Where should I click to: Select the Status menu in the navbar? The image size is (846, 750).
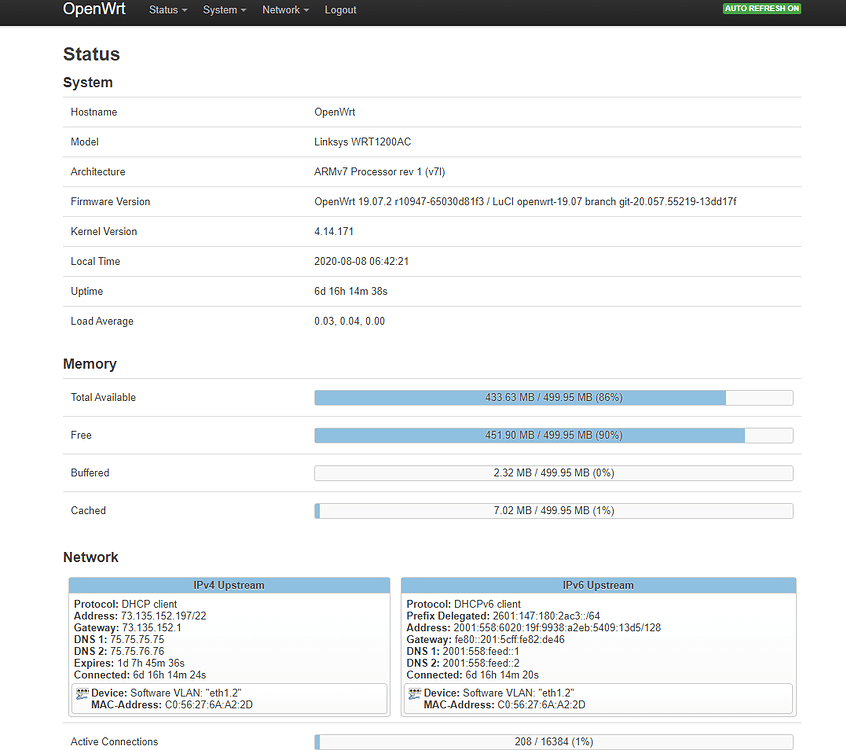[167, 10]
